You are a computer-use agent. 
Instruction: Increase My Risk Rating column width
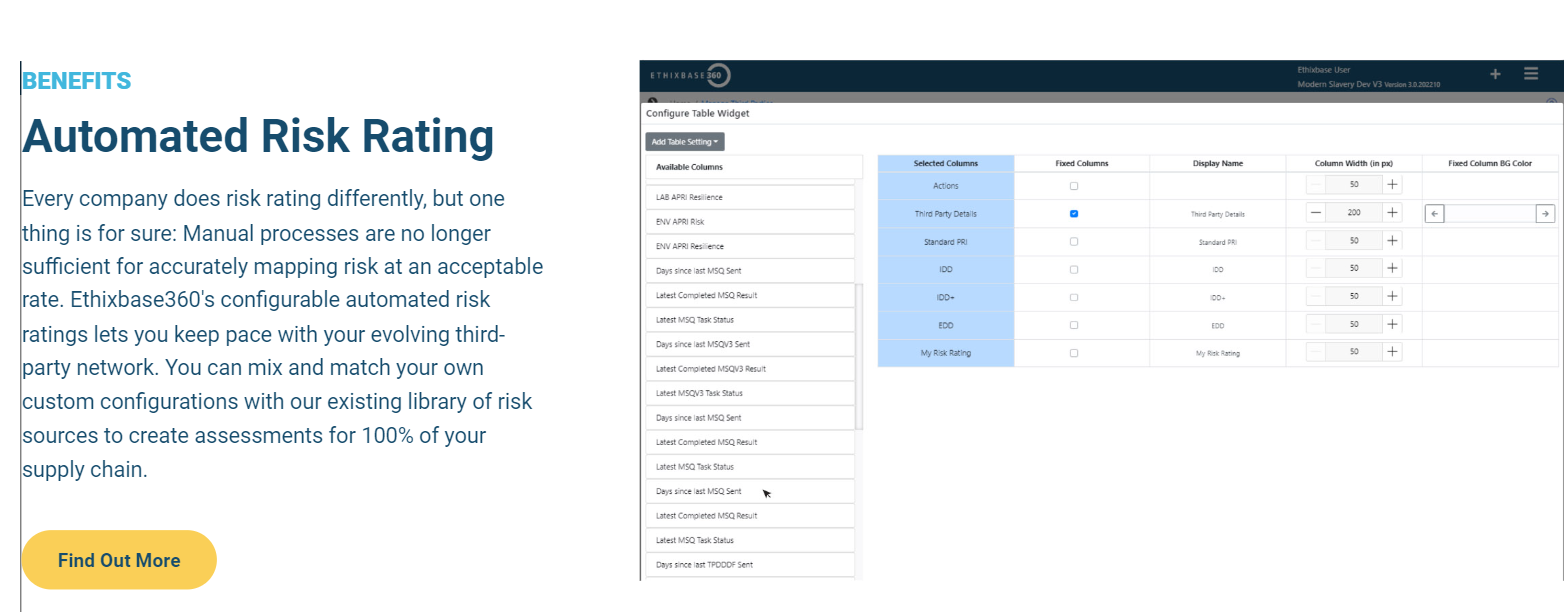[1392, 352]
